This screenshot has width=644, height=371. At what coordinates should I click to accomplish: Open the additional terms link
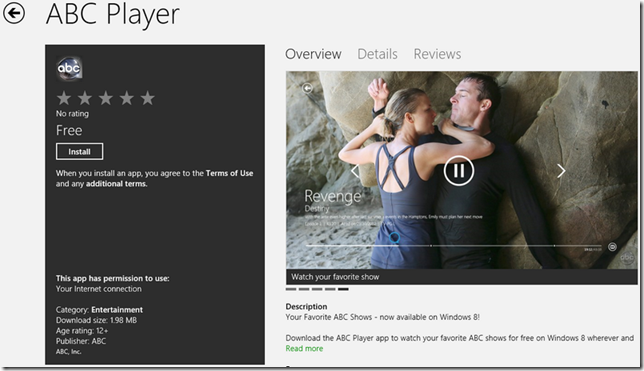pos(116,184)
